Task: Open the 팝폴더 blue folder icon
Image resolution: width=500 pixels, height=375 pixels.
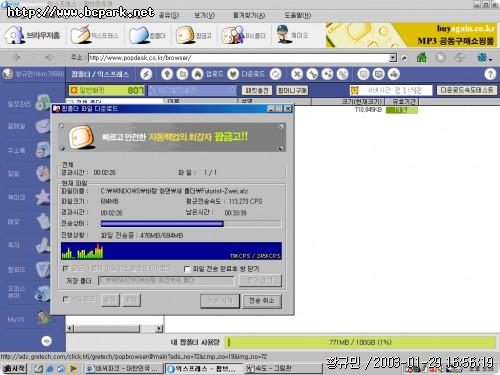Action: coord(139,35)
